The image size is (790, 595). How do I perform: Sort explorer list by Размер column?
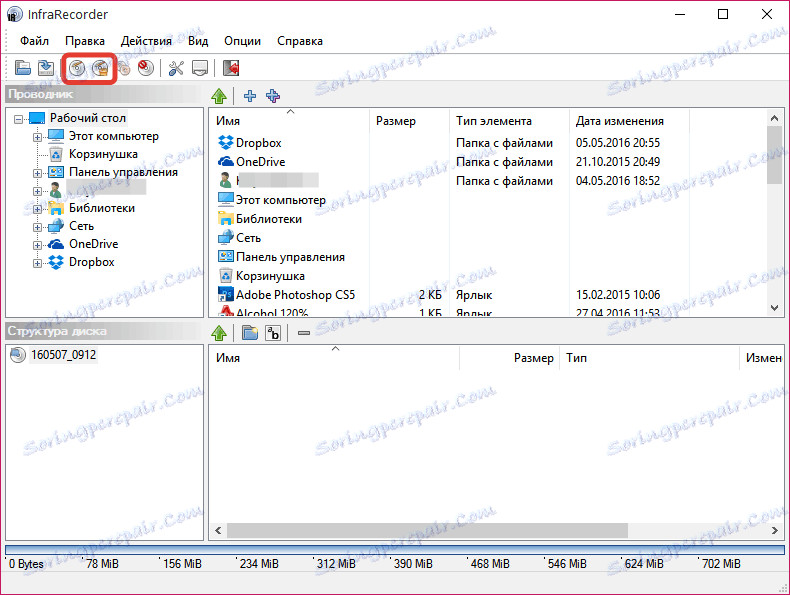click(409, 121)
